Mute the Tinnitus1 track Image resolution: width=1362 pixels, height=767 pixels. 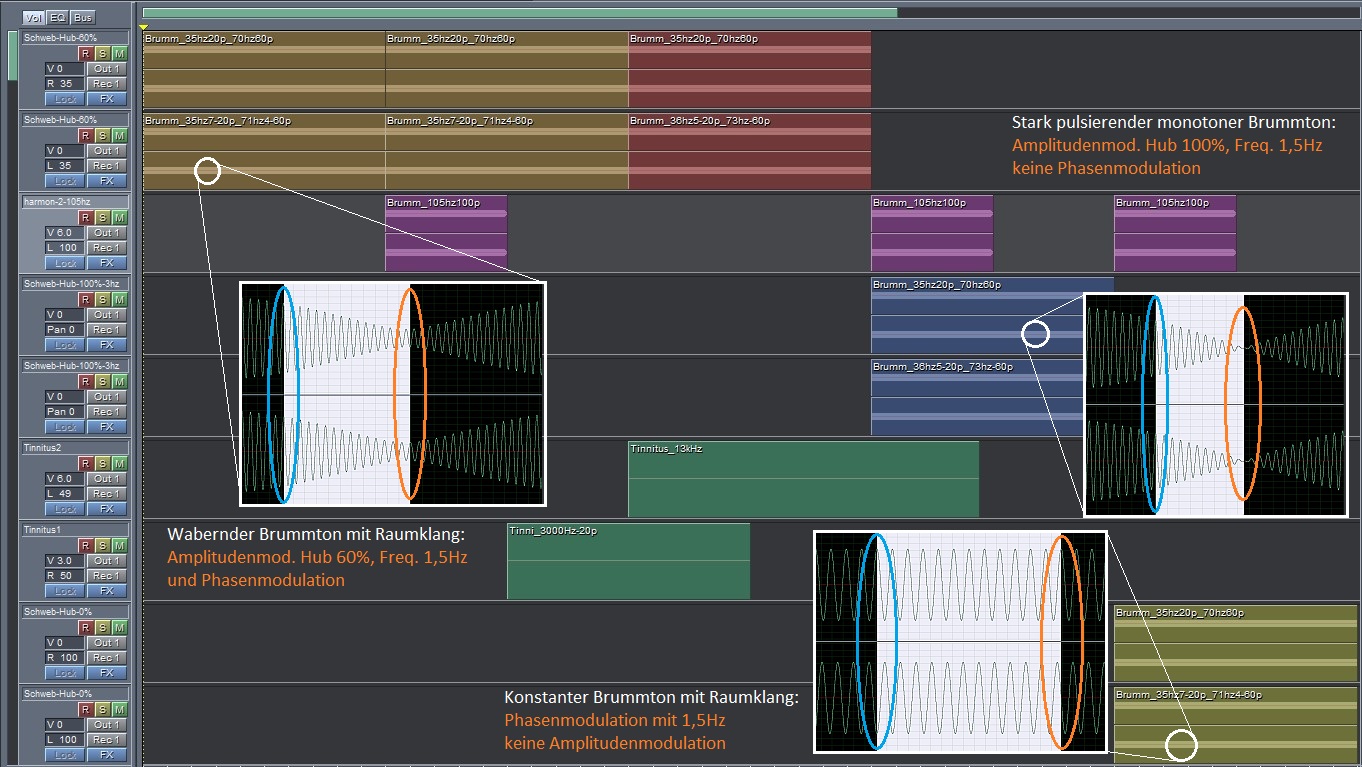pos(119,545)
